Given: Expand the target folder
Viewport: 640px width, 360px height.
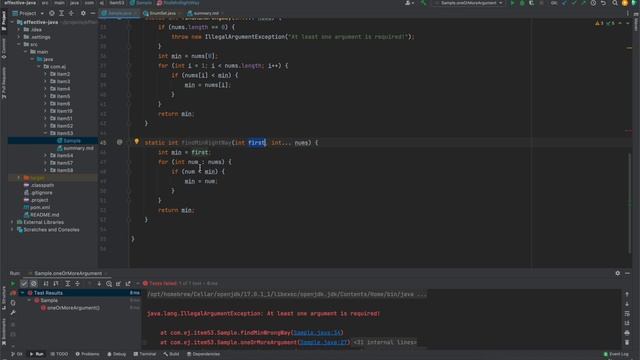Looking at the screenshot, I should click(18, 178).
